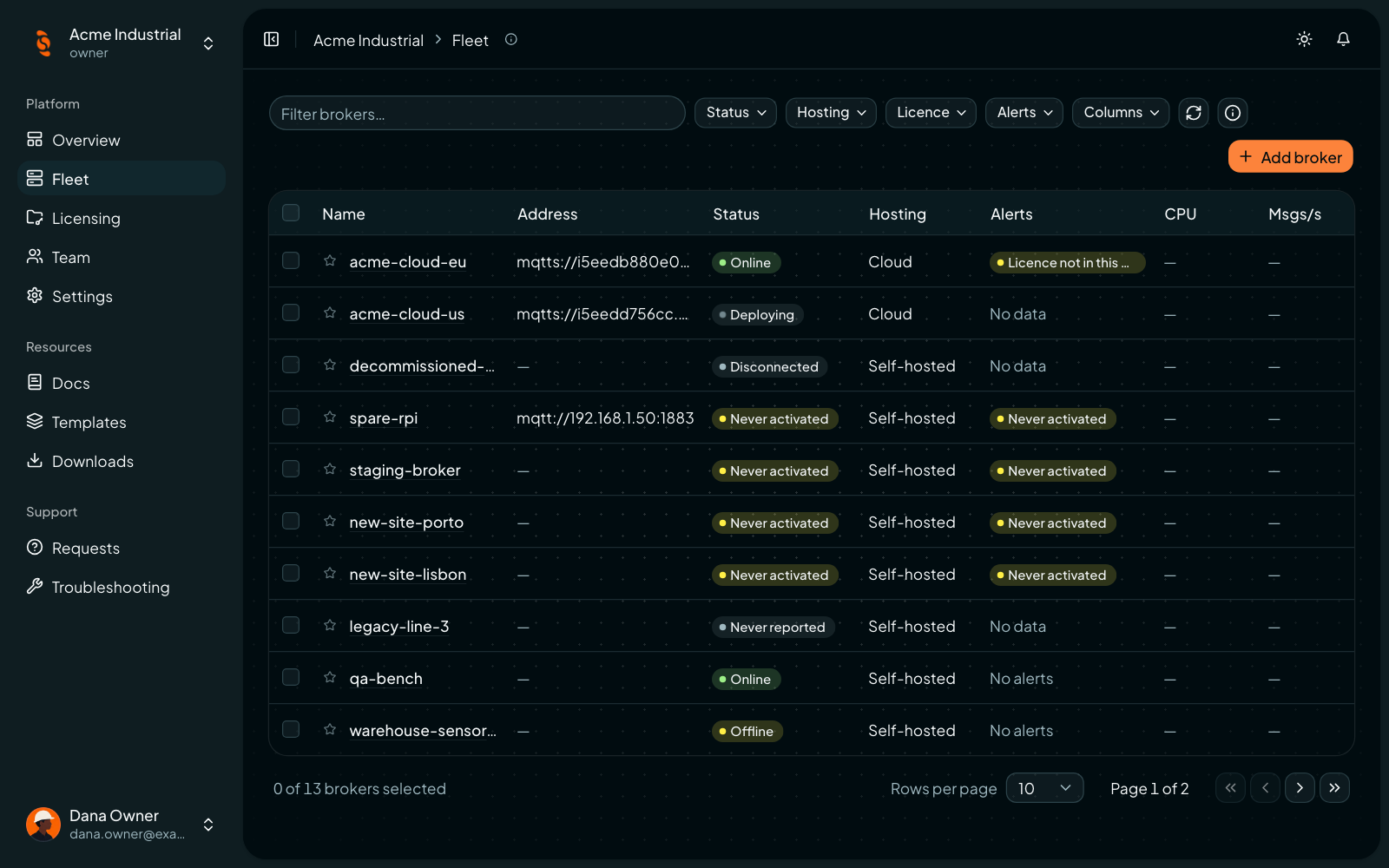1389x868 pixels.
Task: Open the staging-broker link
Action: [x=405, y=470]
